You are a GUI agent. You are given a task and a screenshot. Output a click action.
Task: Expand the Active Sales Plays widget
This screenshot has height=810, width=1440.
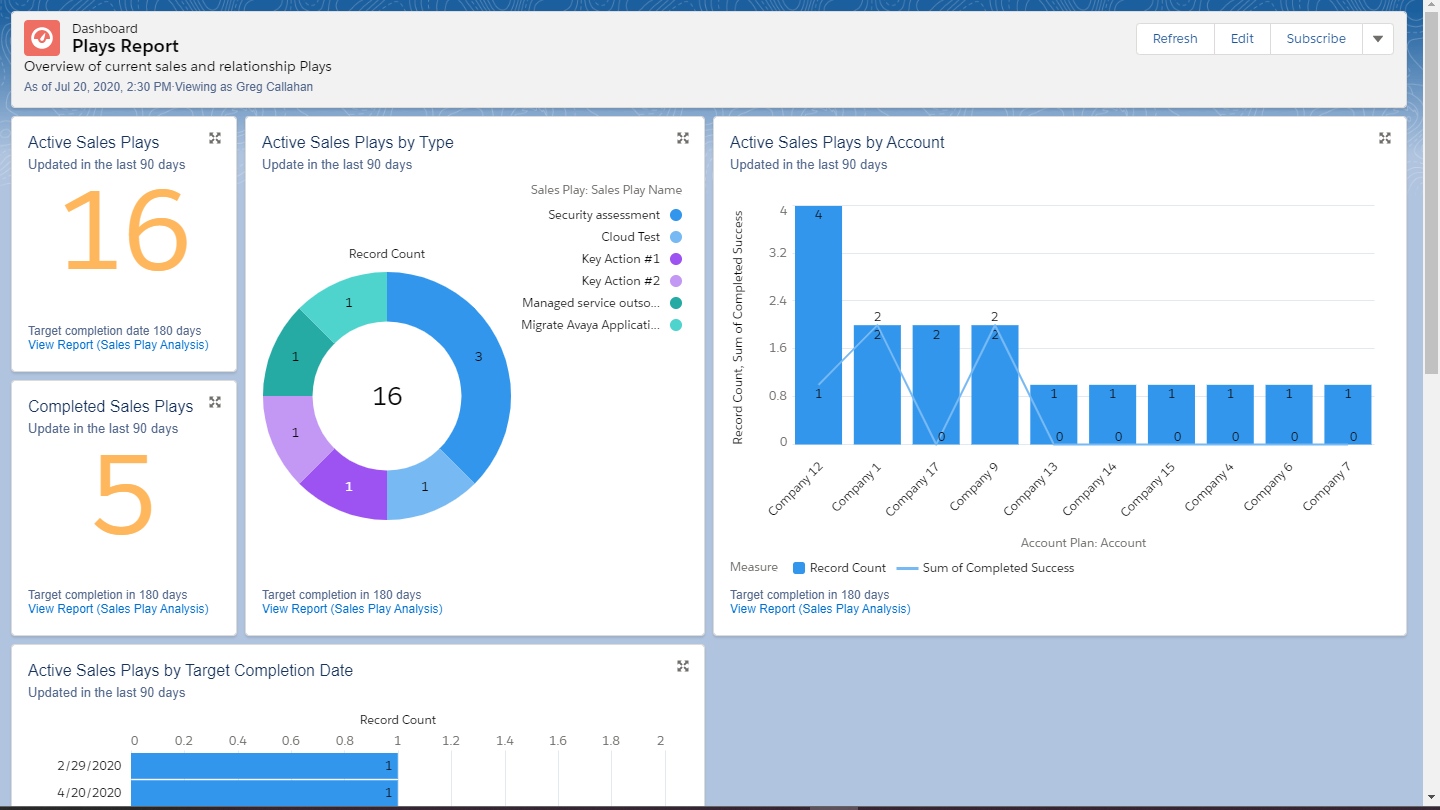[215, 138]
